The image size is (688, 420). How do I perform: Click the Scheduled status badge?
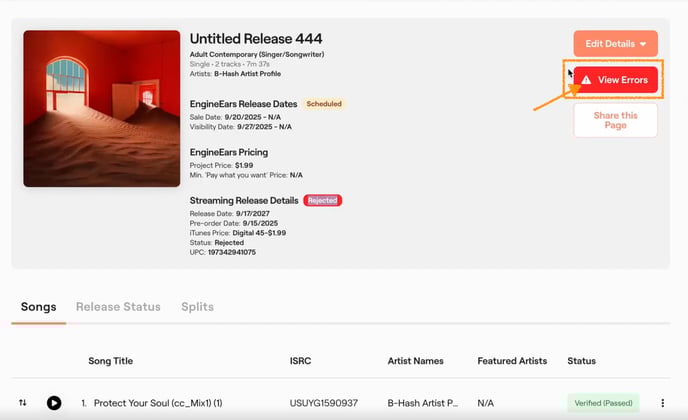pos(324,104)
